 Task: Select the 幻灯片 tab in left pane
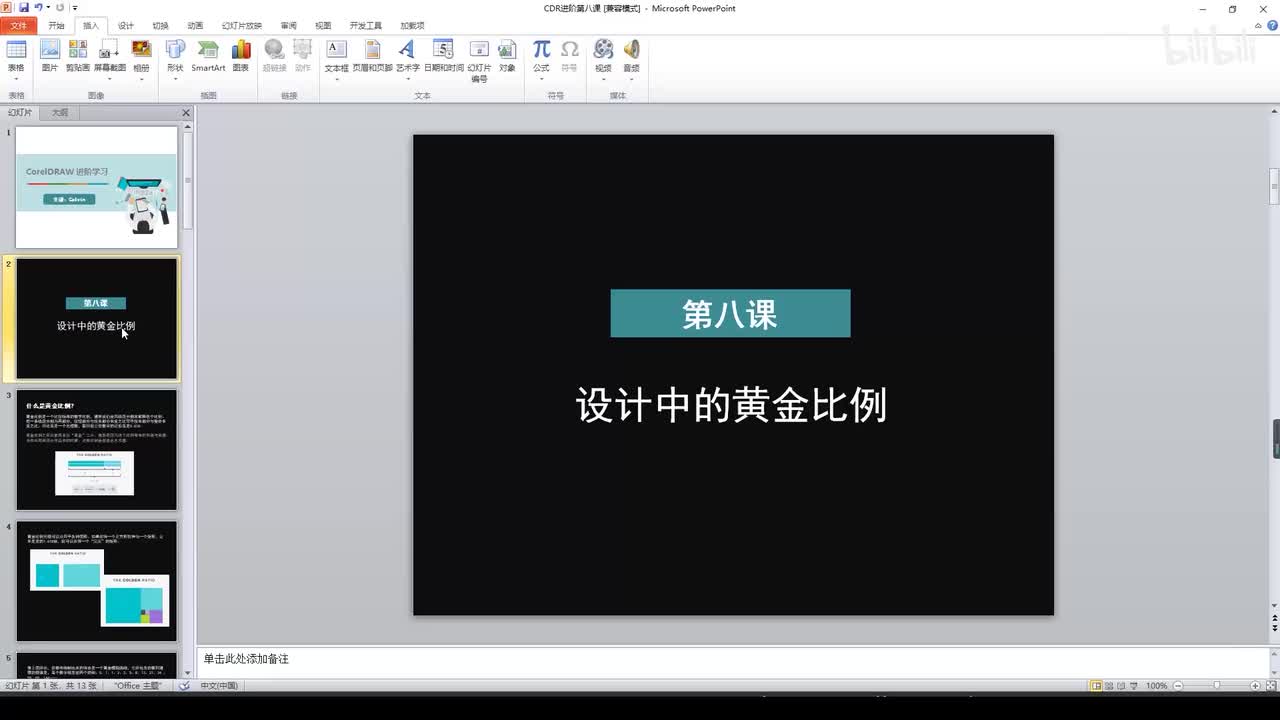coord(20,113)
